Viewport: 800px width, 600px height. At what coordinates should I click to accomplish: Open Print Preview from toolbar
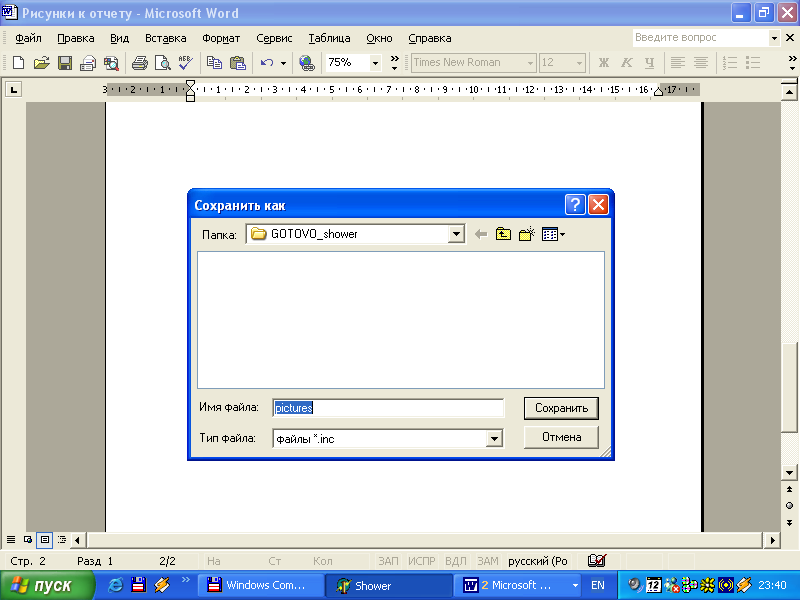[x=163, y=63]
